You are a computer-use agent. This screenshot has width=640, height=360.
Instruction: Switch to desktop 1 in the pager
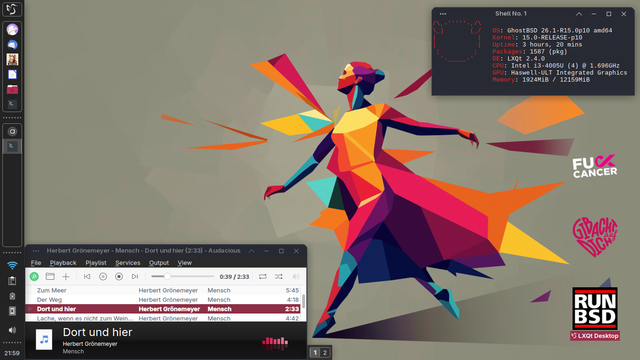pyautogui.click(x=315, y=353)
